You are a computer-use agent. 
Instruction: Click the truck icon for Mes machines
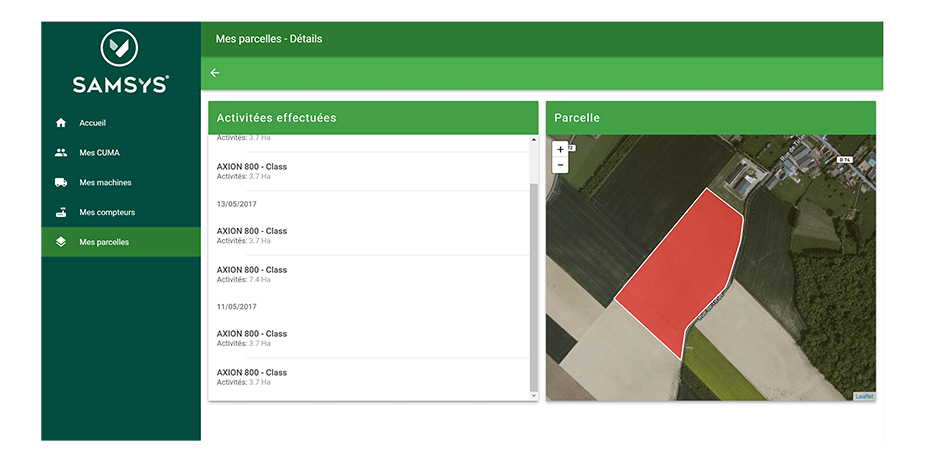tap(61, 183)
